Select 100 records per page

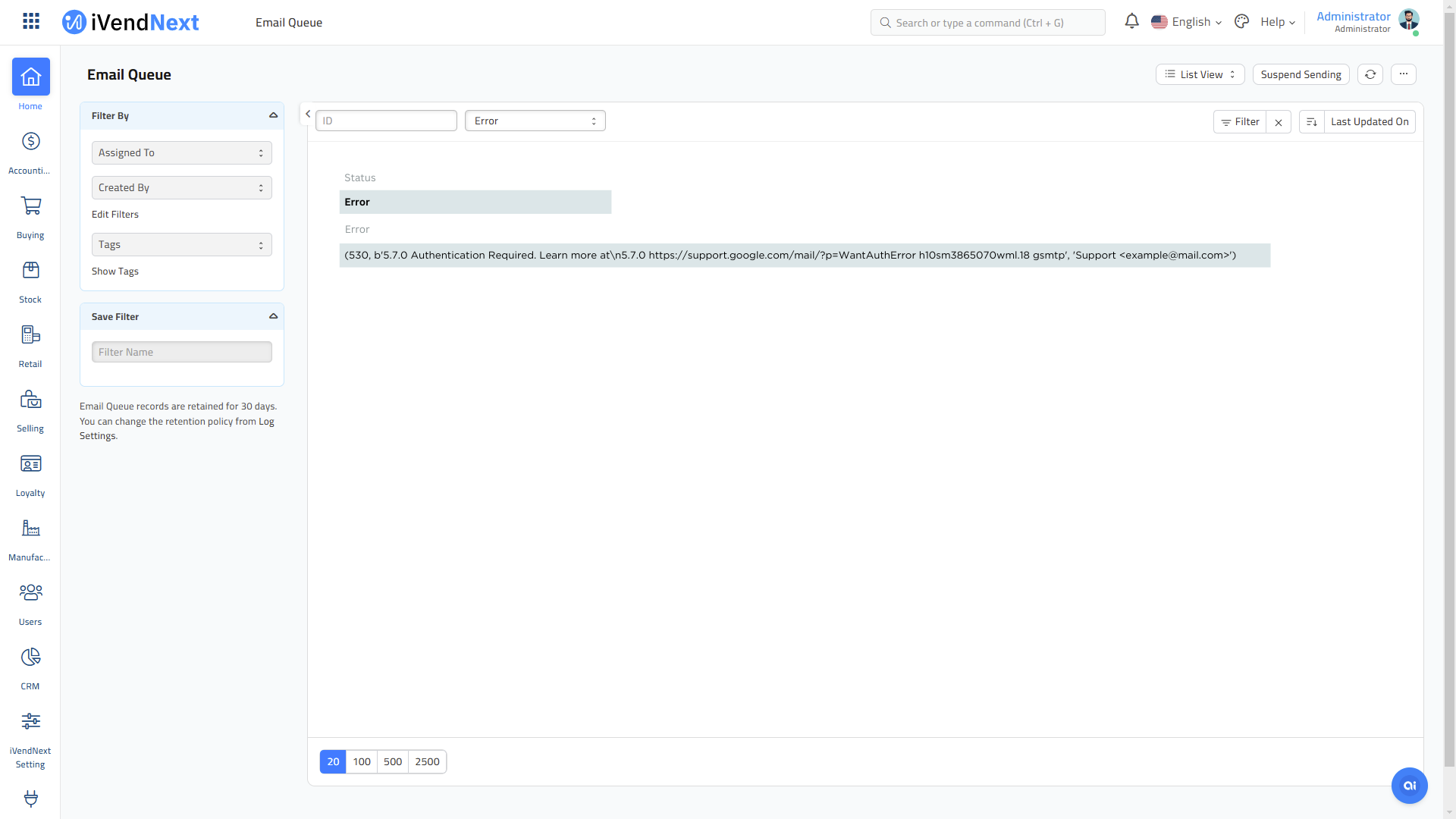[362, 761]
